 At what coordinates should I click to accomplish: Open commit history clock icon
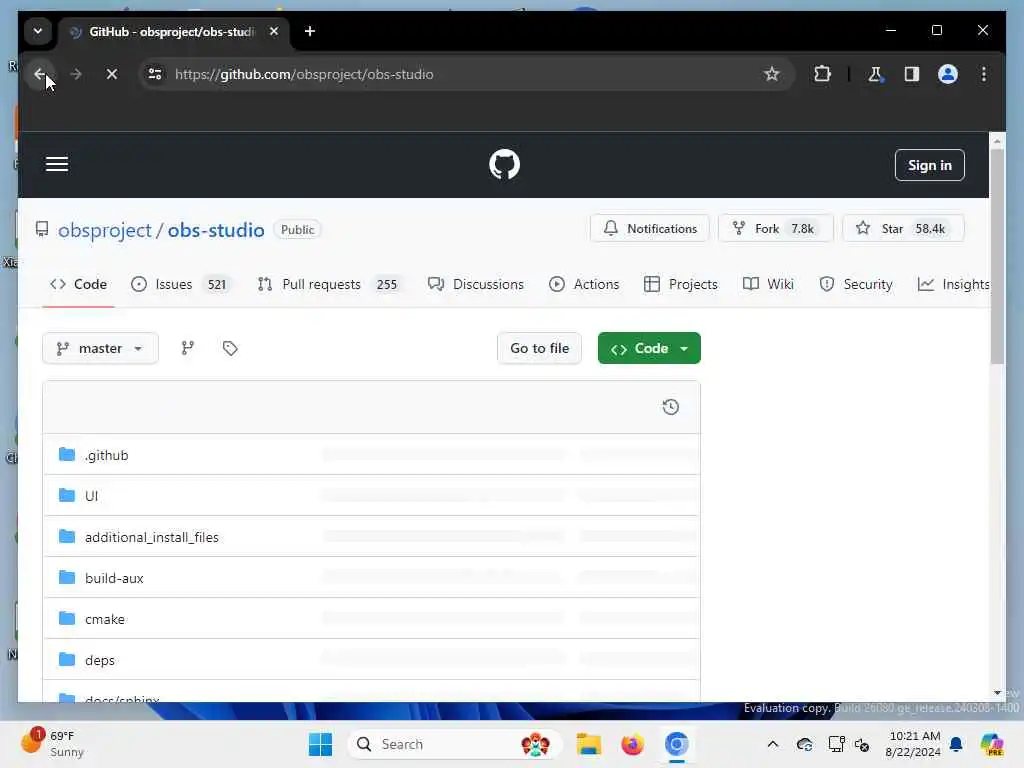click(671, 407)
